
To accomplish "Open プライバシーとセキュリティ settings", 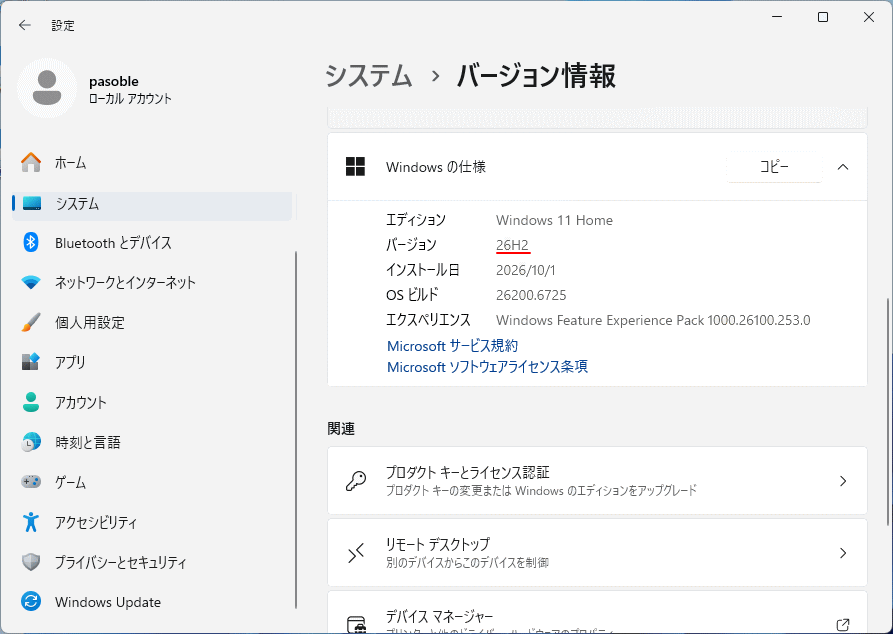I will pos(152,562).
